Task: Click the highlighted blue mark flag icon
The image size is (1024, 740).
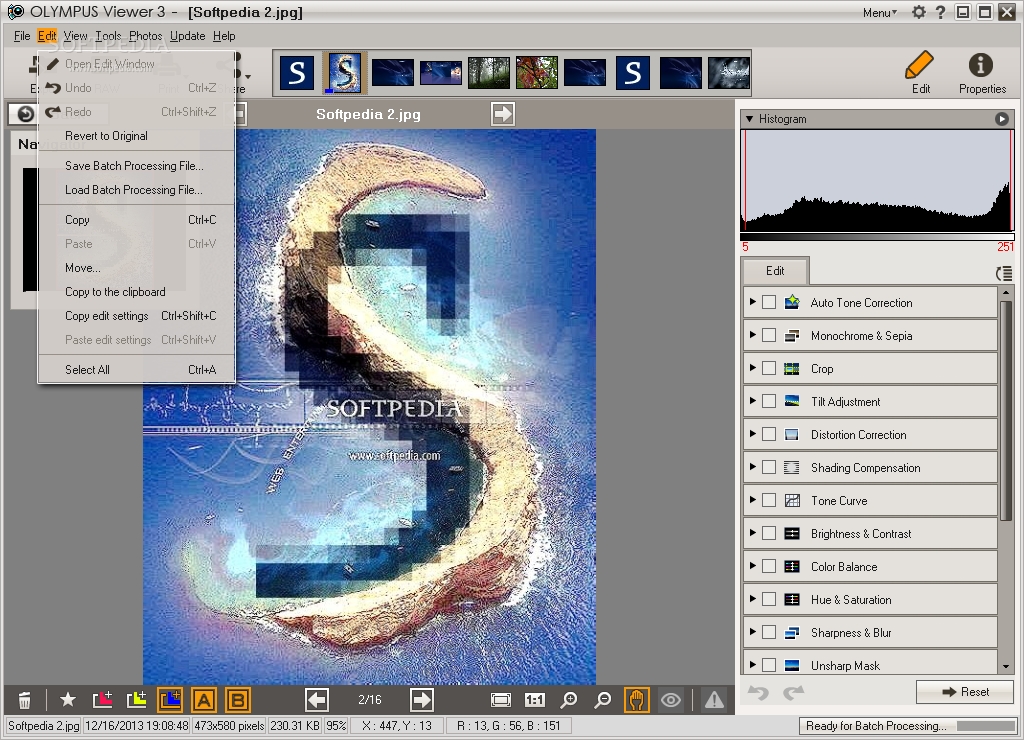Action: [x=170, y=700]
